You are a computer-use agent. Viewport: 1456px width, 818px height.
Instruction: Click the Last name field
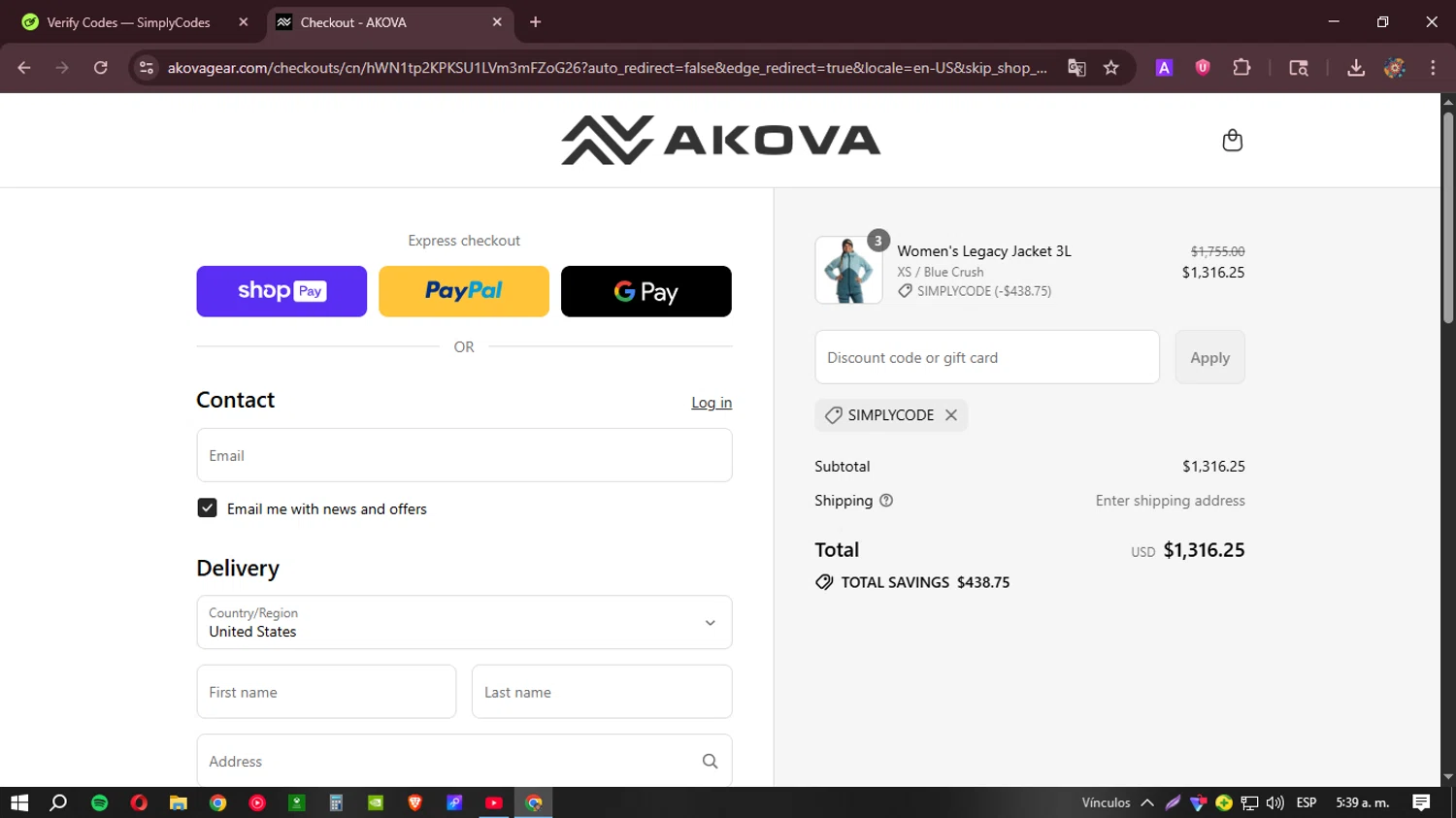(602, 692)
